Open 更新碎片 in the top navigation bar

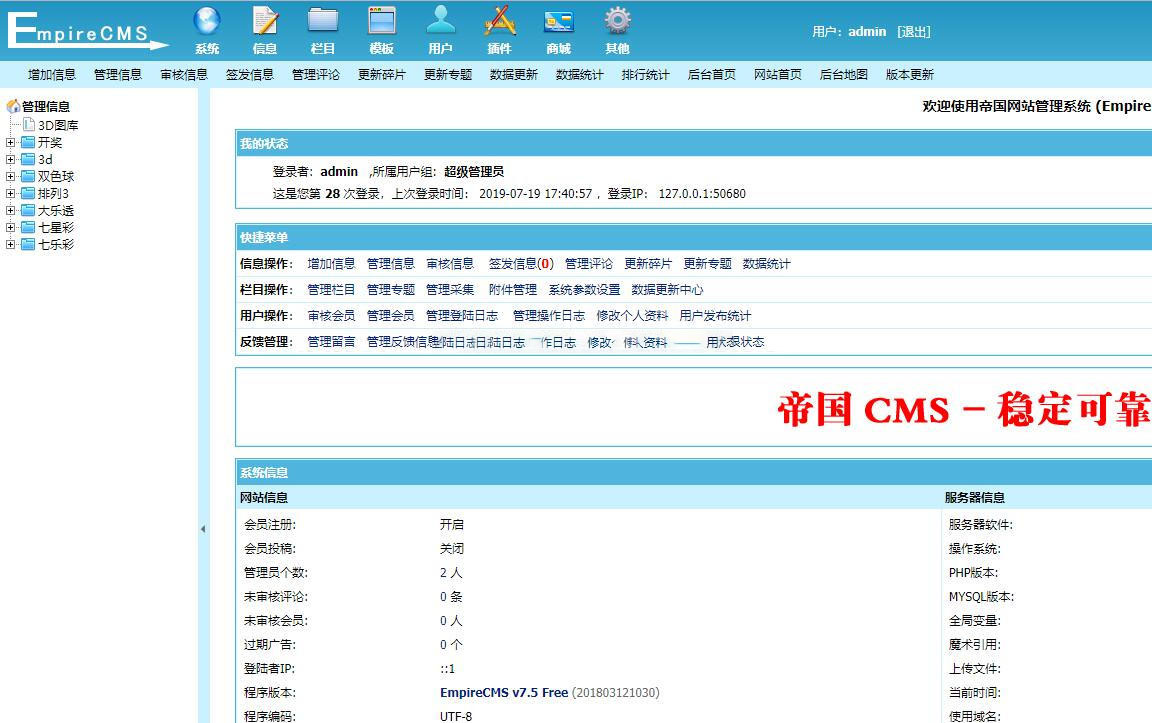tap(381, 74)
